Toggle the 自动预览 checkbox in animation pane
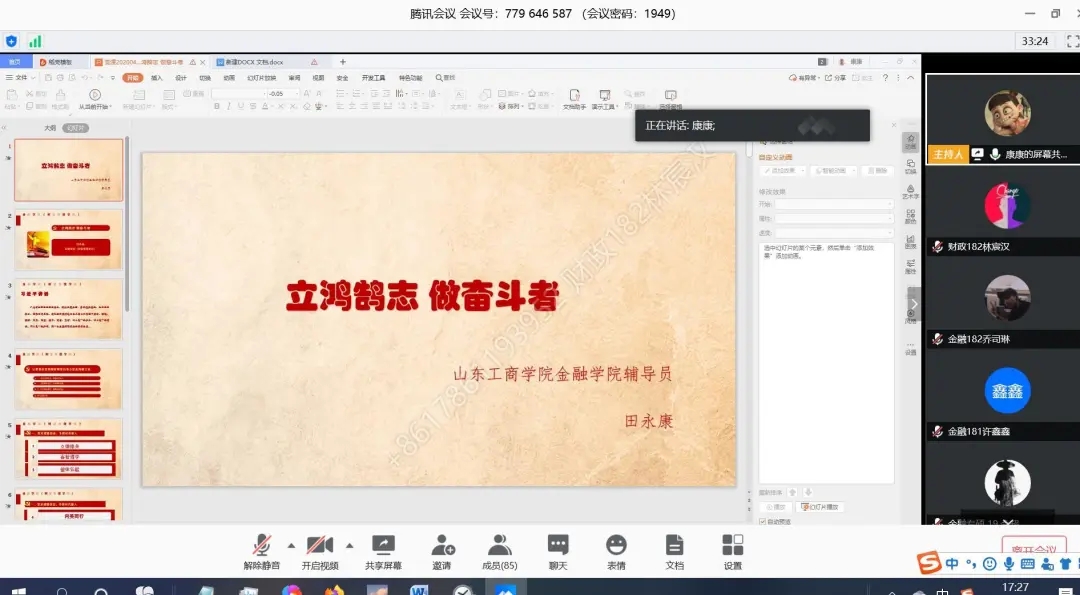Screen dimensions: 1080x595 762,521
